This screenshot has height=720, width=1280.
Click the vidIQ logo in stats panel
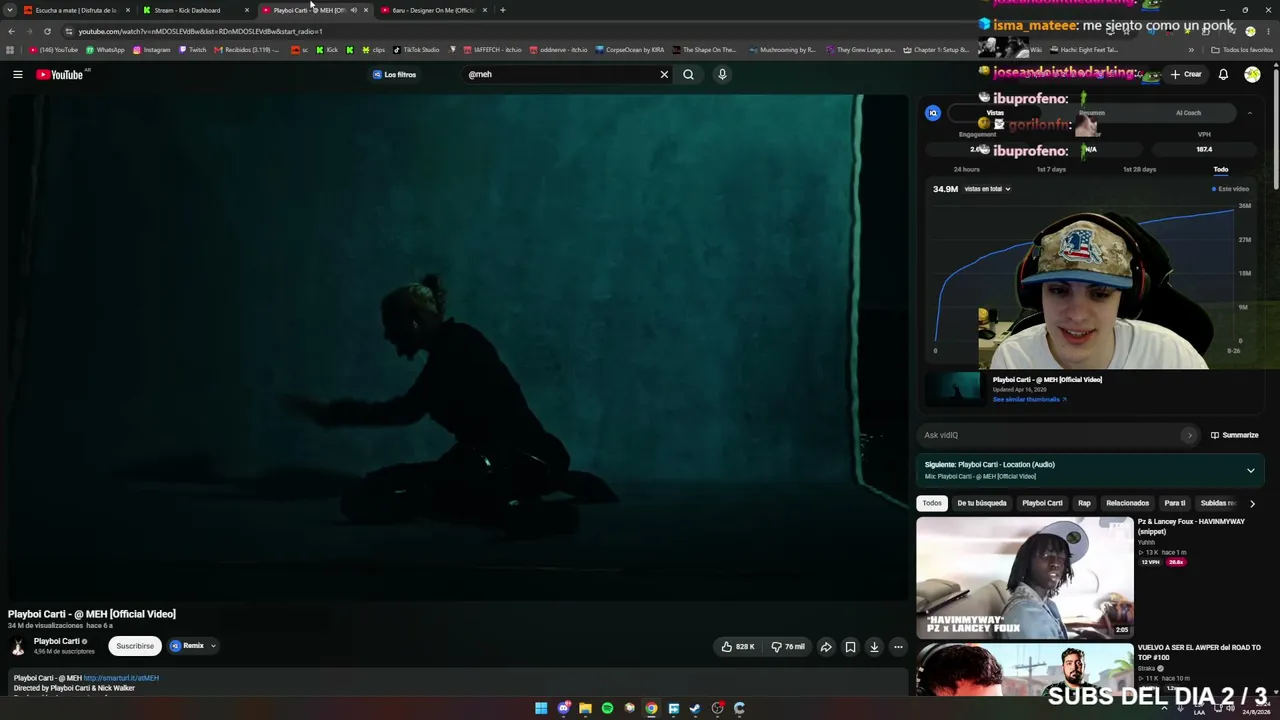[x=933, y=113]
